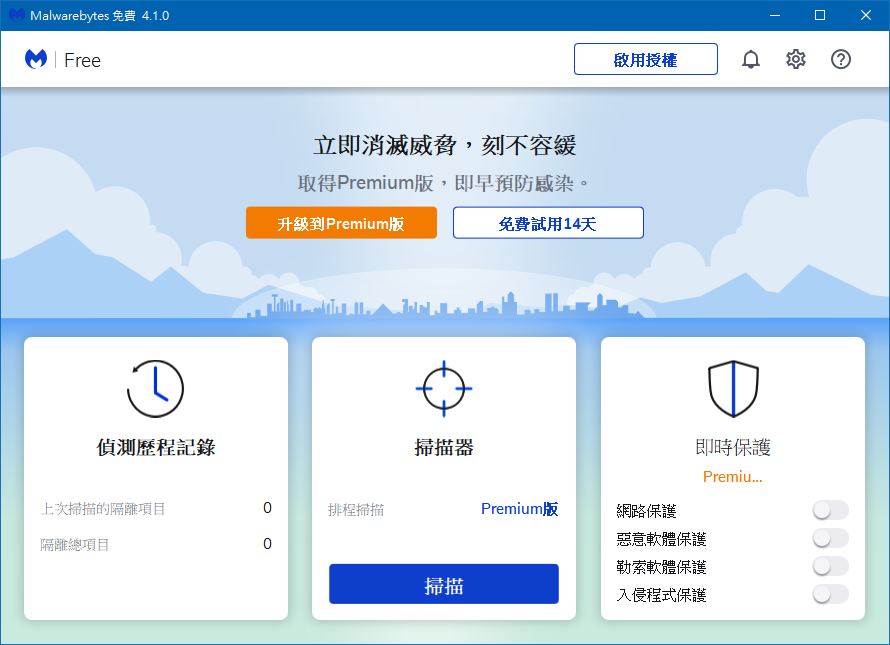
Task: Click the detection history clock icon
Action: (156, 389)
